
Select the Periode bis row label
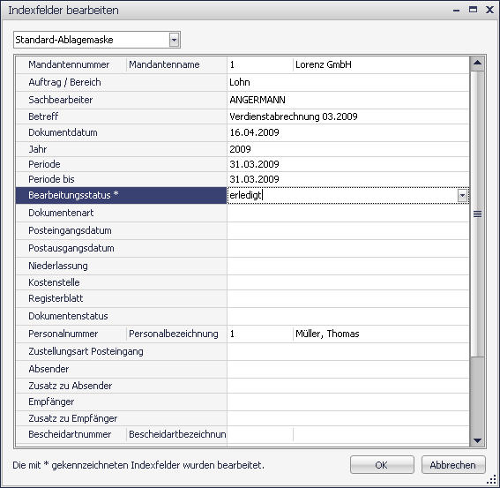point(51,179)
